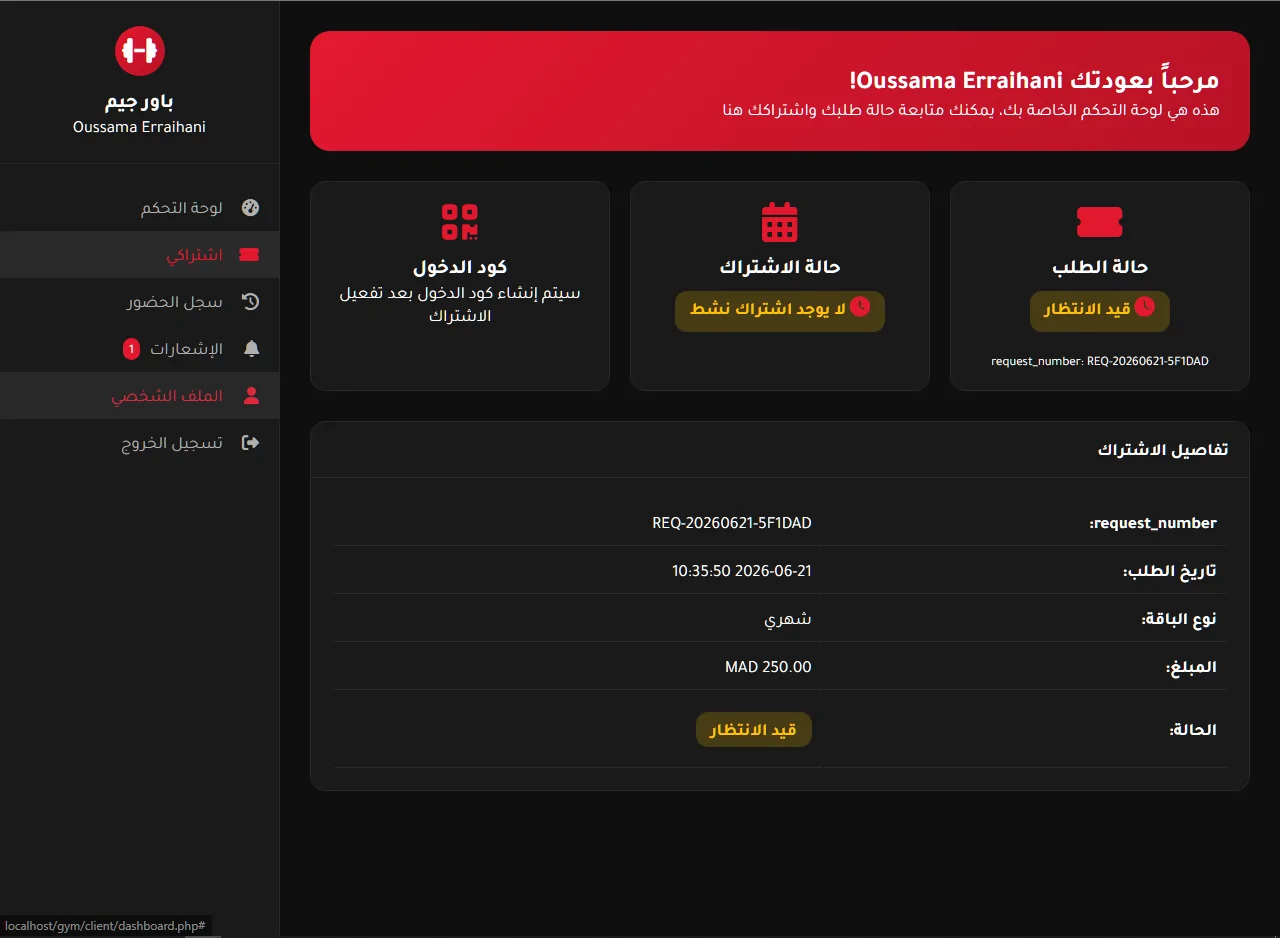This screenshot has height=938, width=1280.
Task: Click the welcome heading مرحباً بعودتك Oussama Erraihani
Action: 1034,80
